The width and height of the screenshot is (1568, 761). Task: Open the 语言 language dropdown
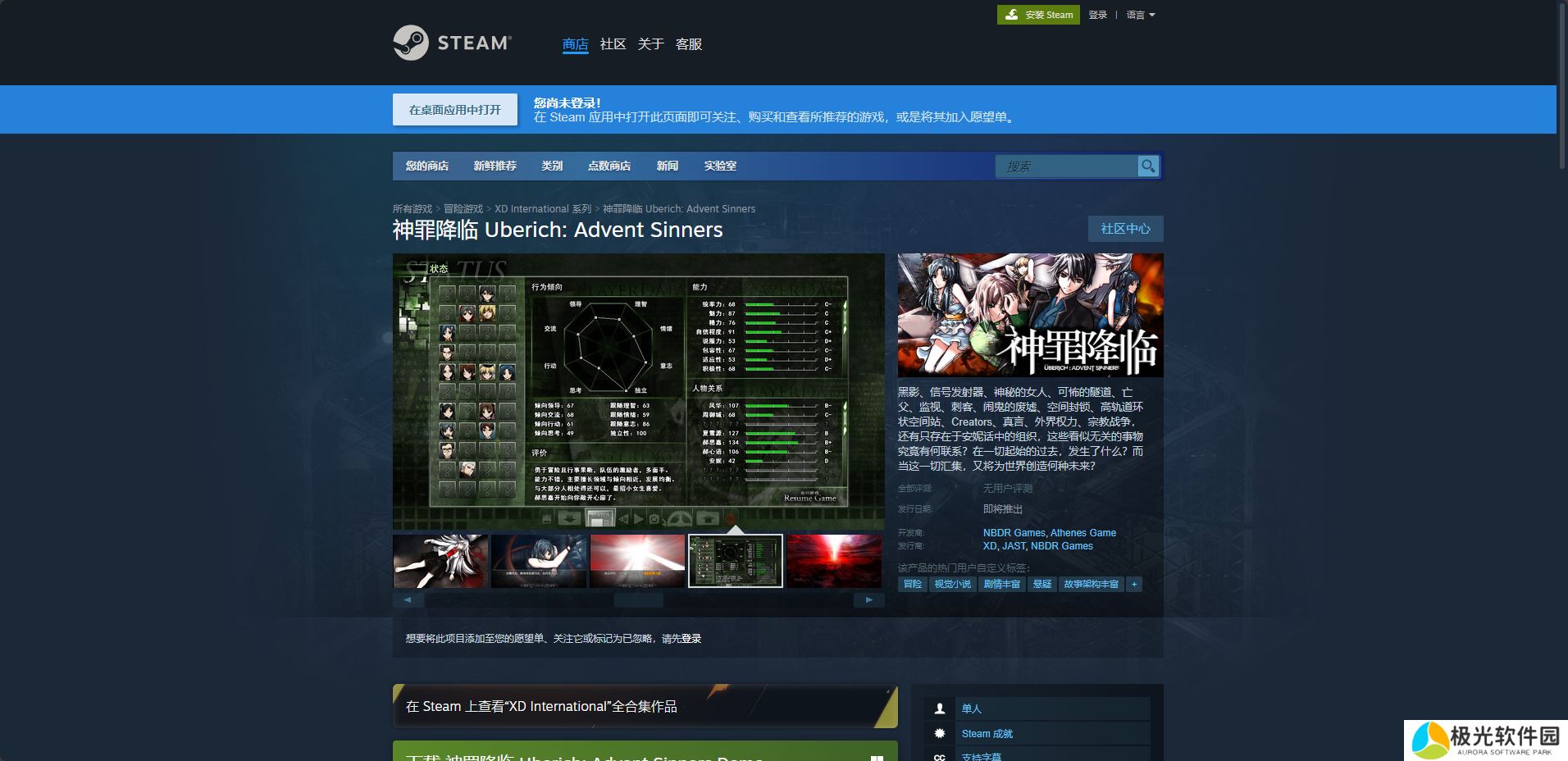coord(1140,15)
